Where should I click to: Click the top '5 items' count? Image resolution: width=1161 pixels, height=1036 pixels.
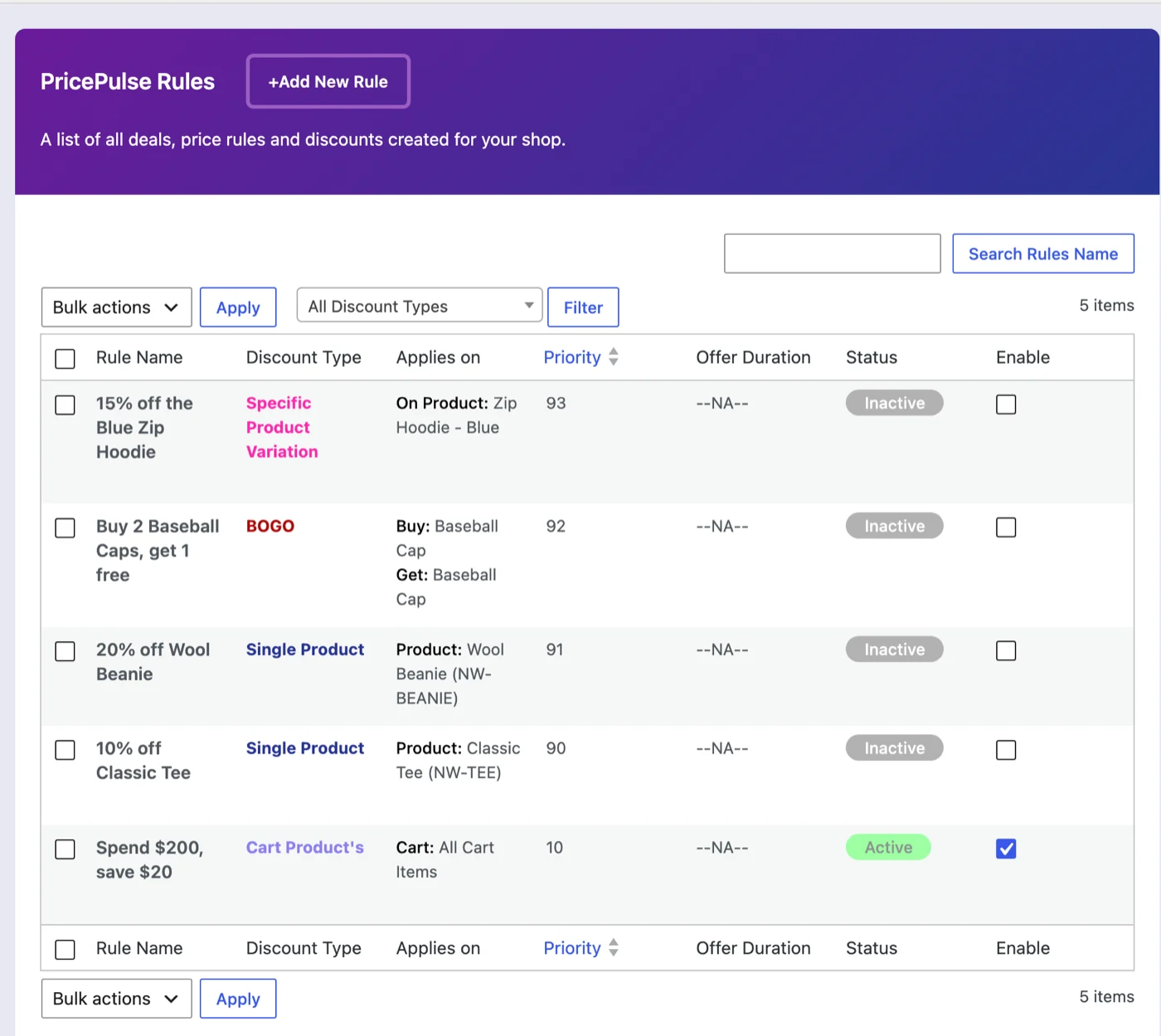1106,305
